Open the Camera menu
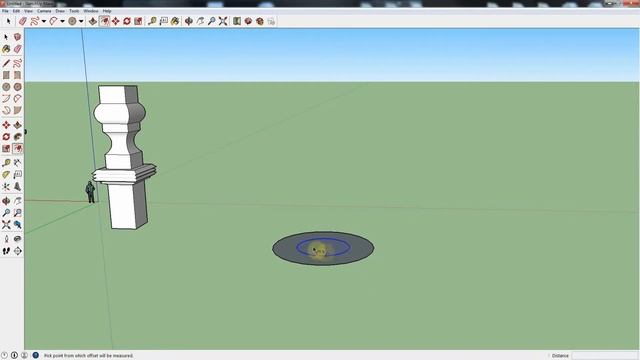 pyautogui.click(x=44, y=11)
